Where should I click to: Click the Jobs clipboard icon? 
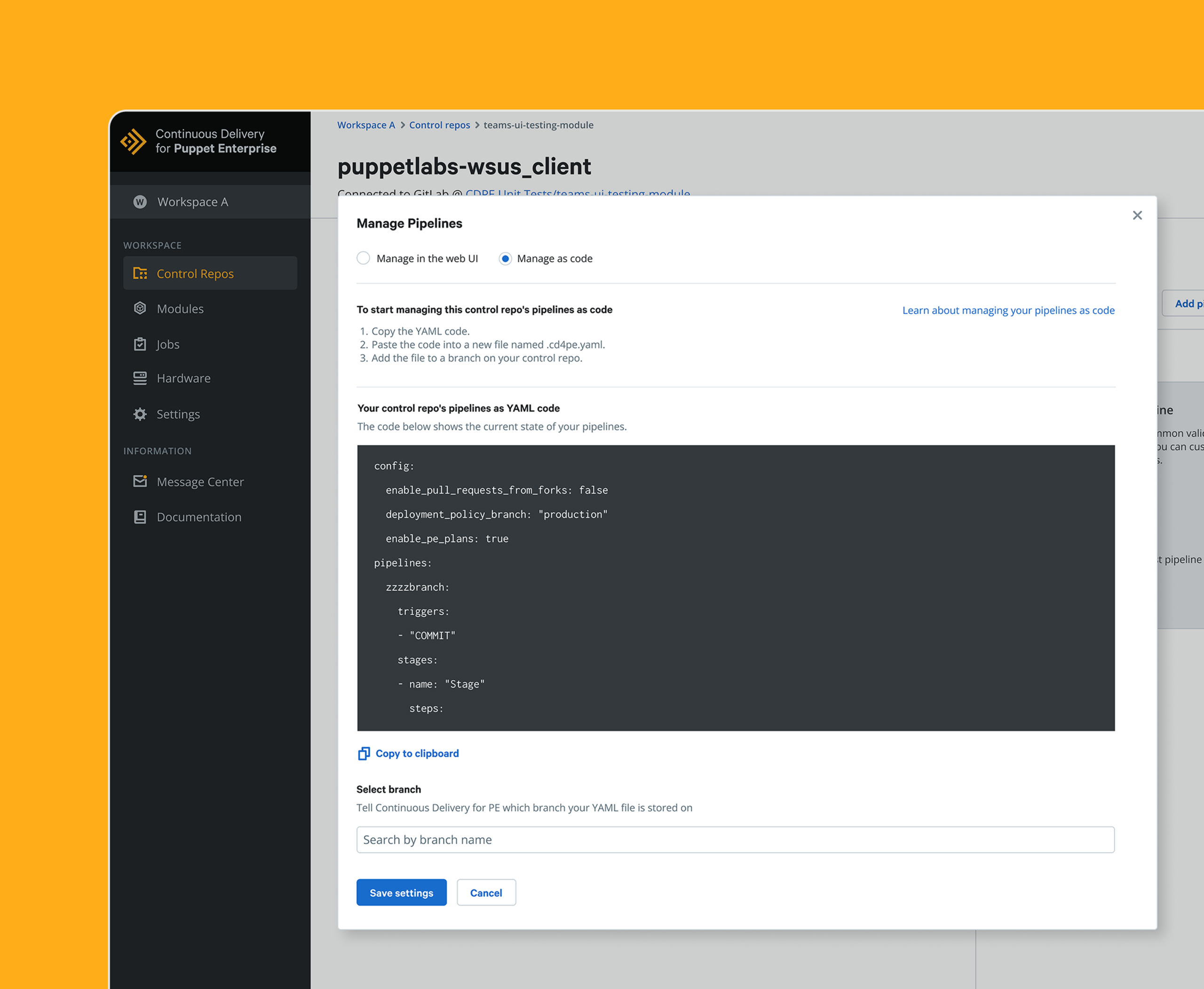140,343
